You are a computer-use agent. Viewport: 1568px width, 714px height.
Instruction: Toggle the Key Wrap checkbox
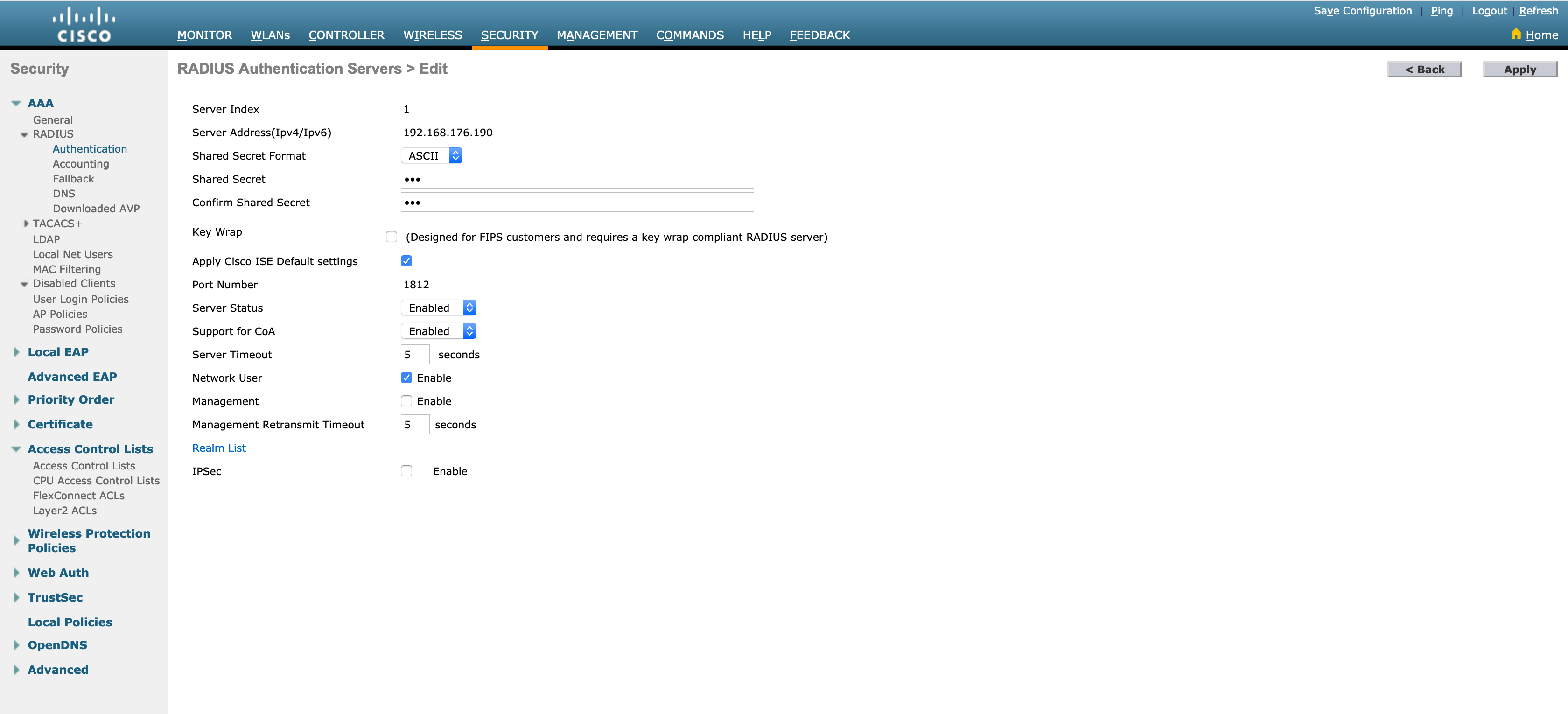pos(392,237)
